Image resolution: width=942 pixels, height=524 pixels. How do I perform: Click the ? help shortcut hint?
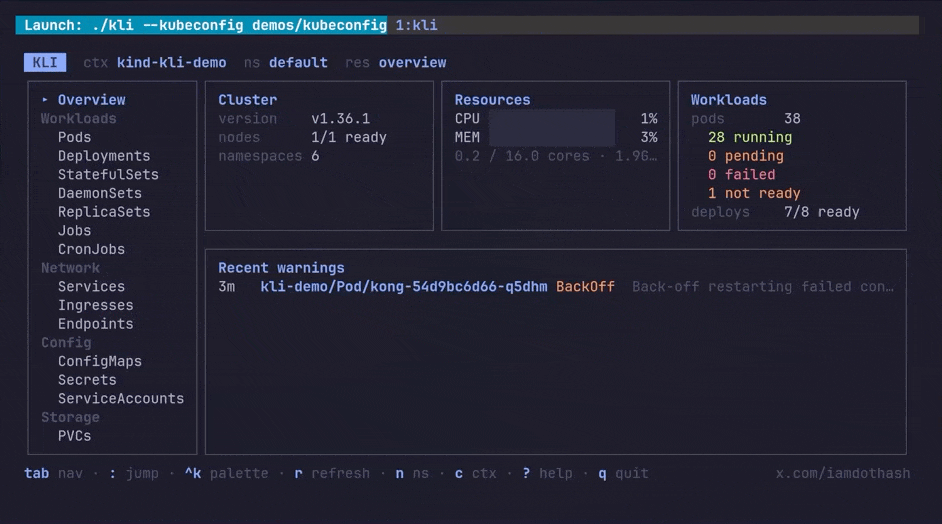pos(547,473)
